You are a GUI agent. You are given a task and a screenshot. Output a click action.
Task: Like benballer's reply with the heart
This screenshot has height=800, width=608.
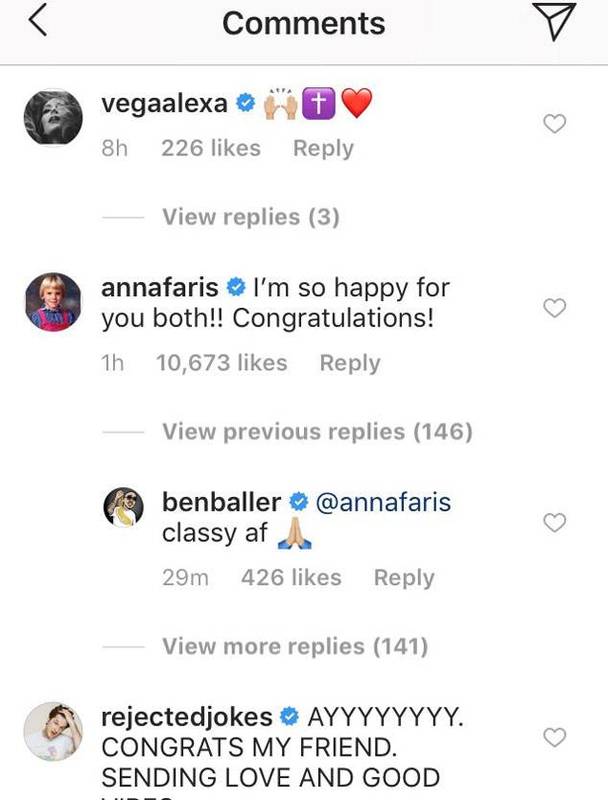point(554,522)
